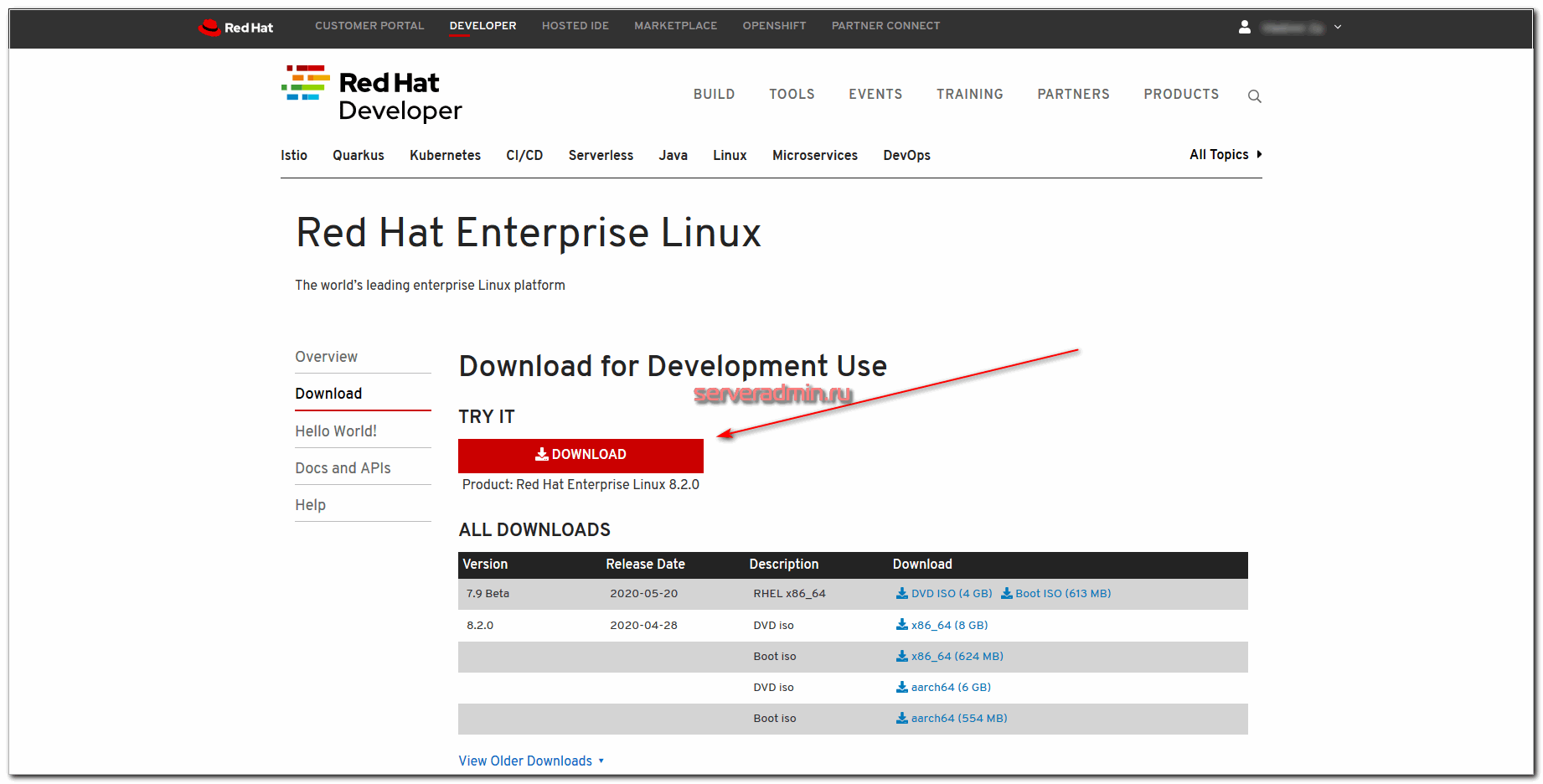The image size is (1543, 784).
Task: Click the Red Hat logo in top bar
Action: click(x=236, y=28)
